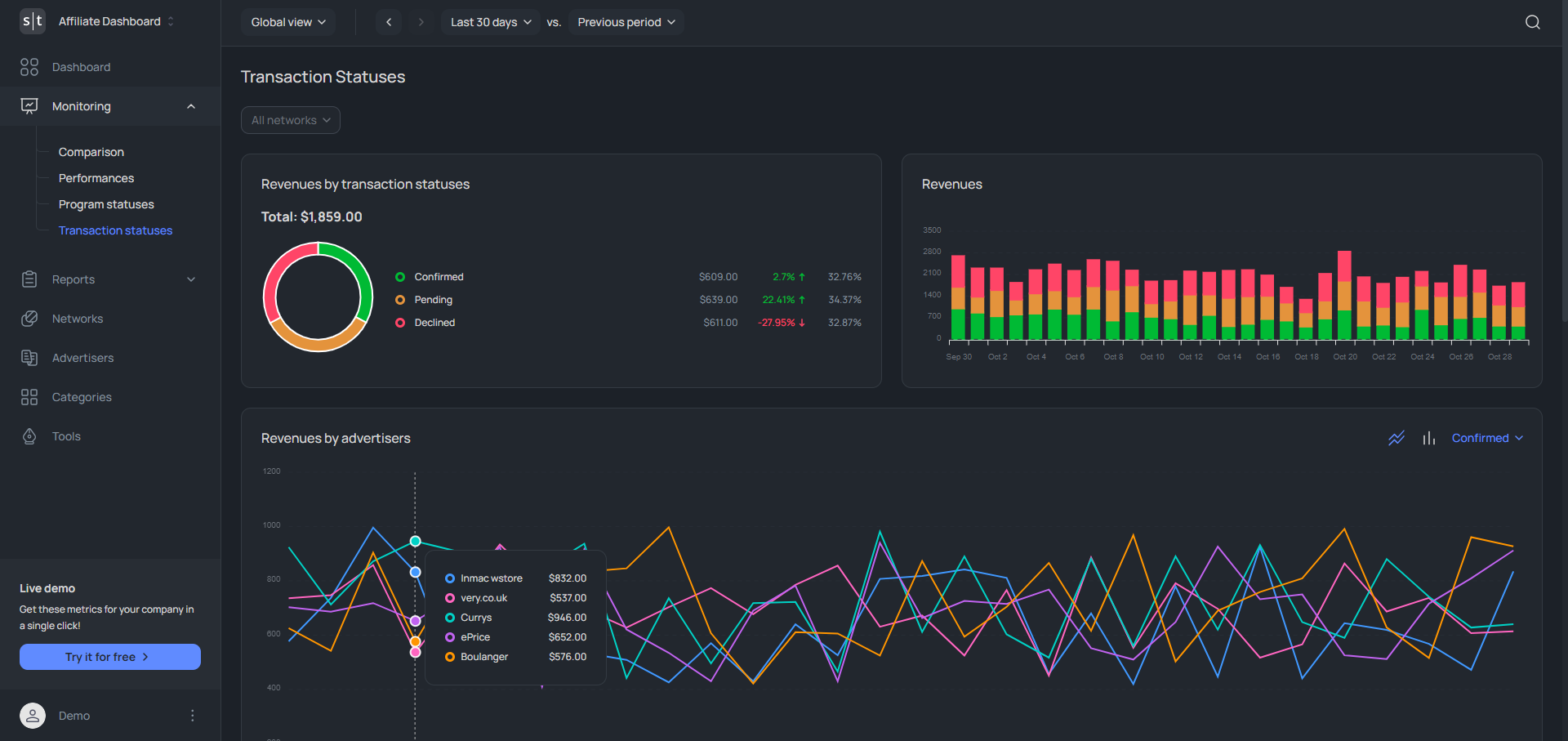Viewport: 1568px width, 741px height.
Task: Click the Declined $611.00 value
Action: [x=720, y=323]
